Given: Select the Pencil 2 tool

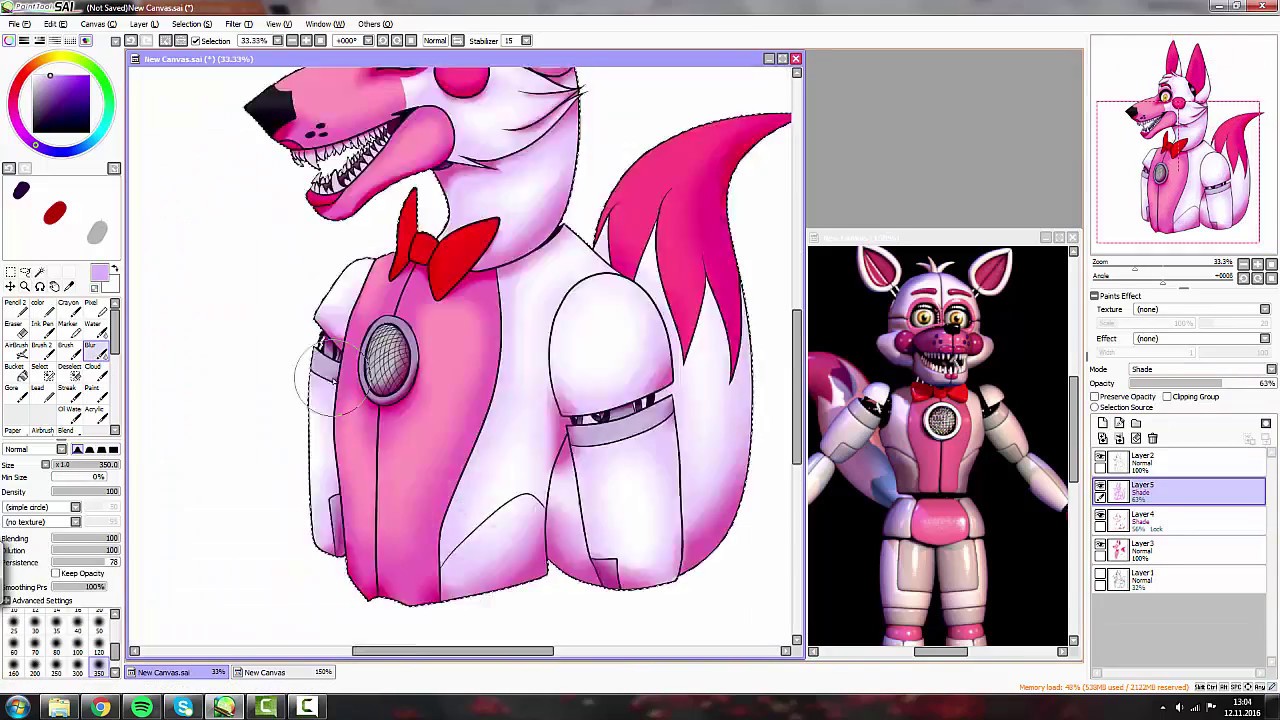Looking at the screenshot, I should click(16, 309).
